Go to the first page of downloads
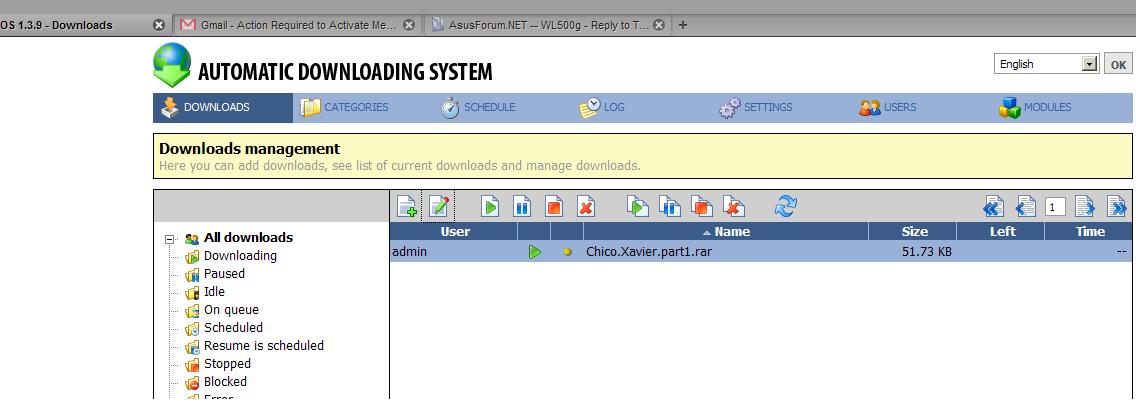 click(992, 207)
